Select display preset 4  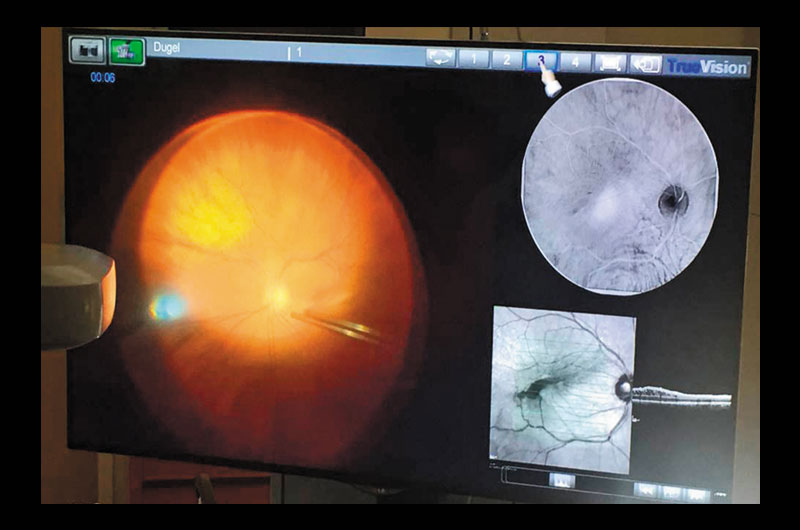(x=575, y=62)
